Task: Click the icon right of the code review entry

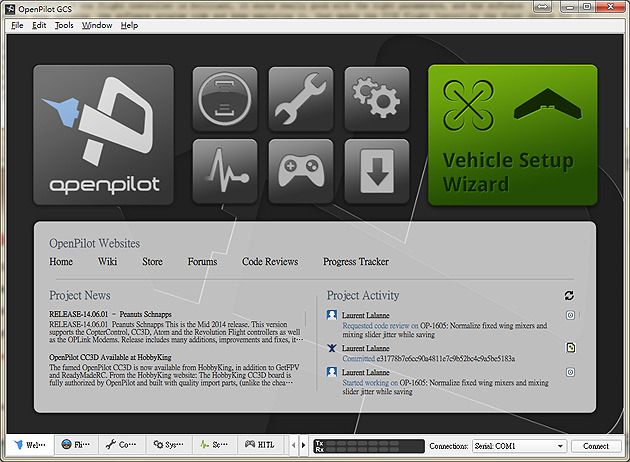Action: [570, 315]
